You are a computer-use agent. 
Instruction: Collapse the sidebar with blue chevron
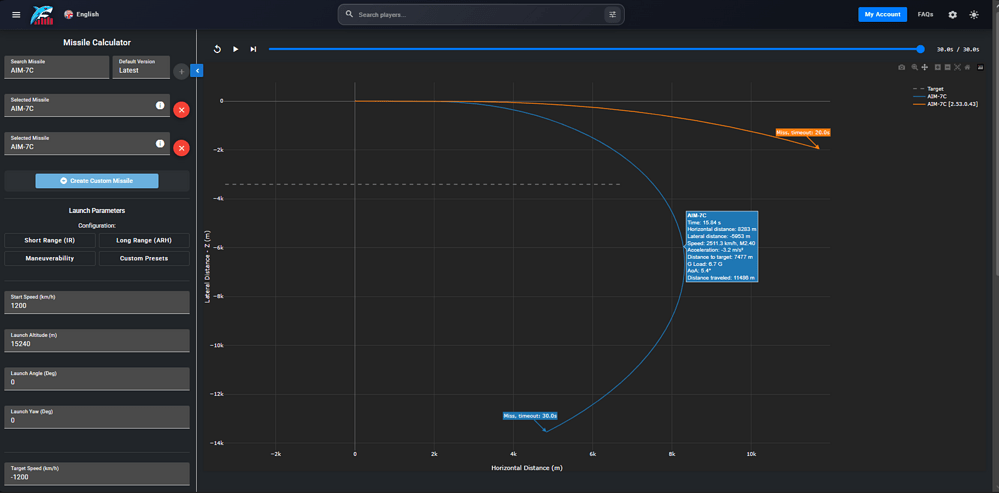point(197,70)
